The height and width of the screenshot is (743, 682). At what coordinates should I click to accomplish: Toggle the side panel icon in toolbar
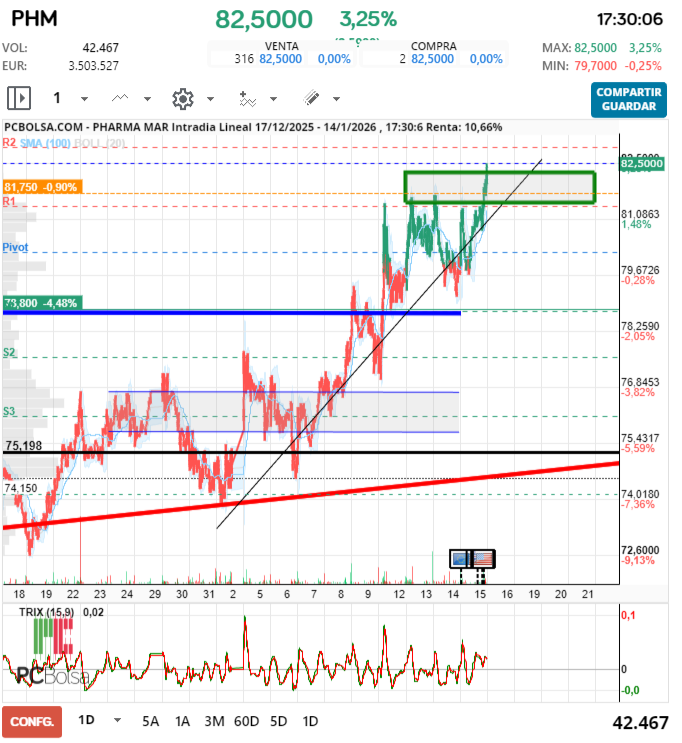[x=19, y=98]
